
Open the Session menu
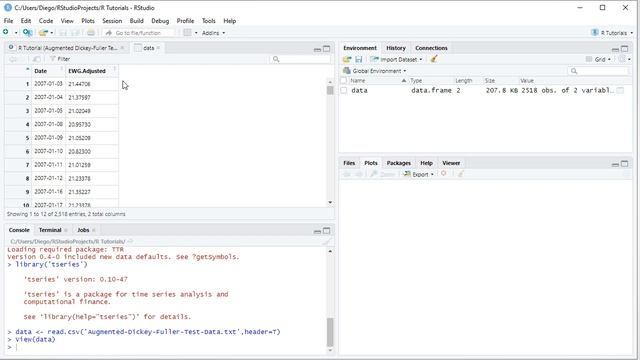pos(112,21)
